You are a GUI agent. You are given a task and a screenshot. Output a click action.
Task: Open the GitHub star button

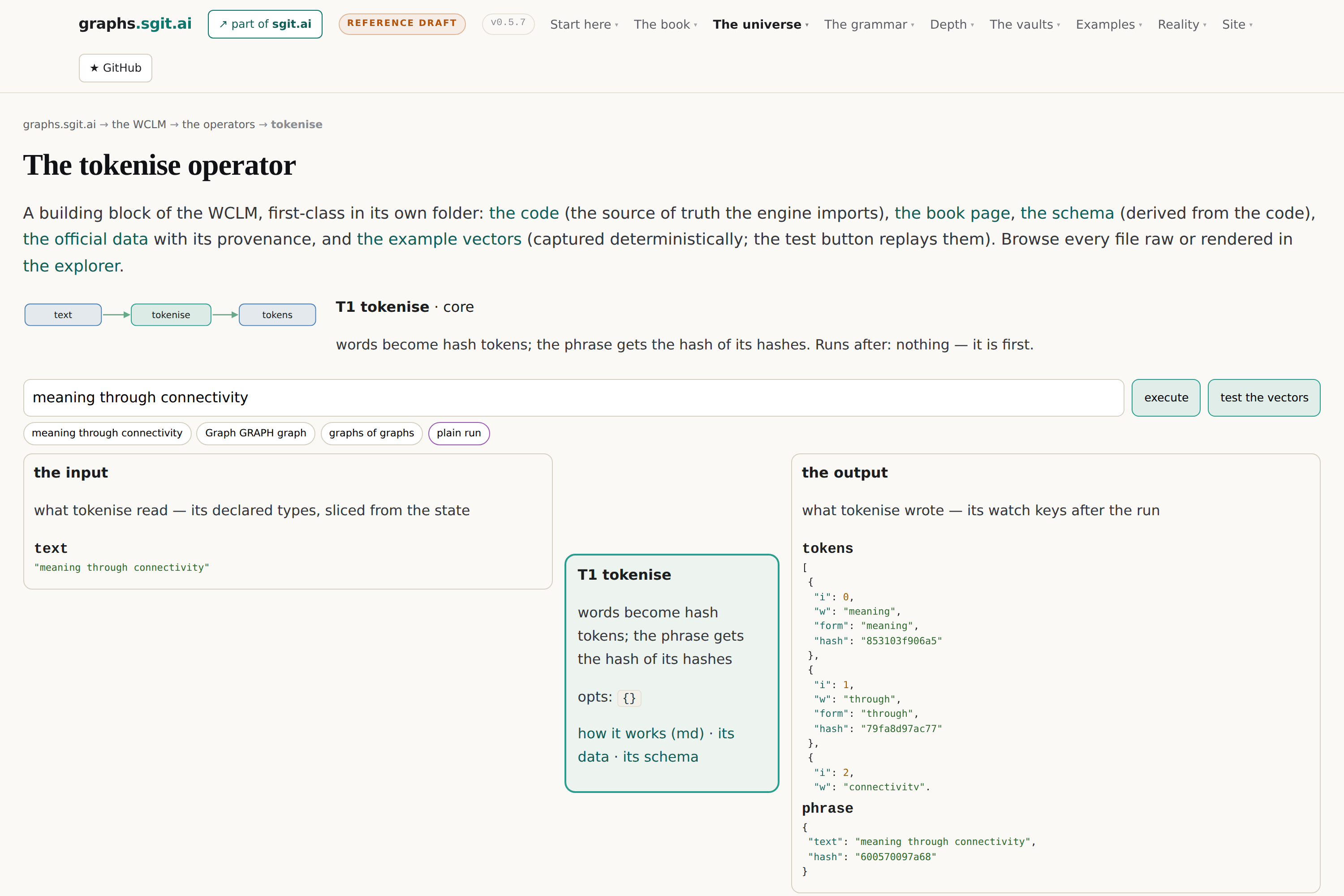pos(116,68)
